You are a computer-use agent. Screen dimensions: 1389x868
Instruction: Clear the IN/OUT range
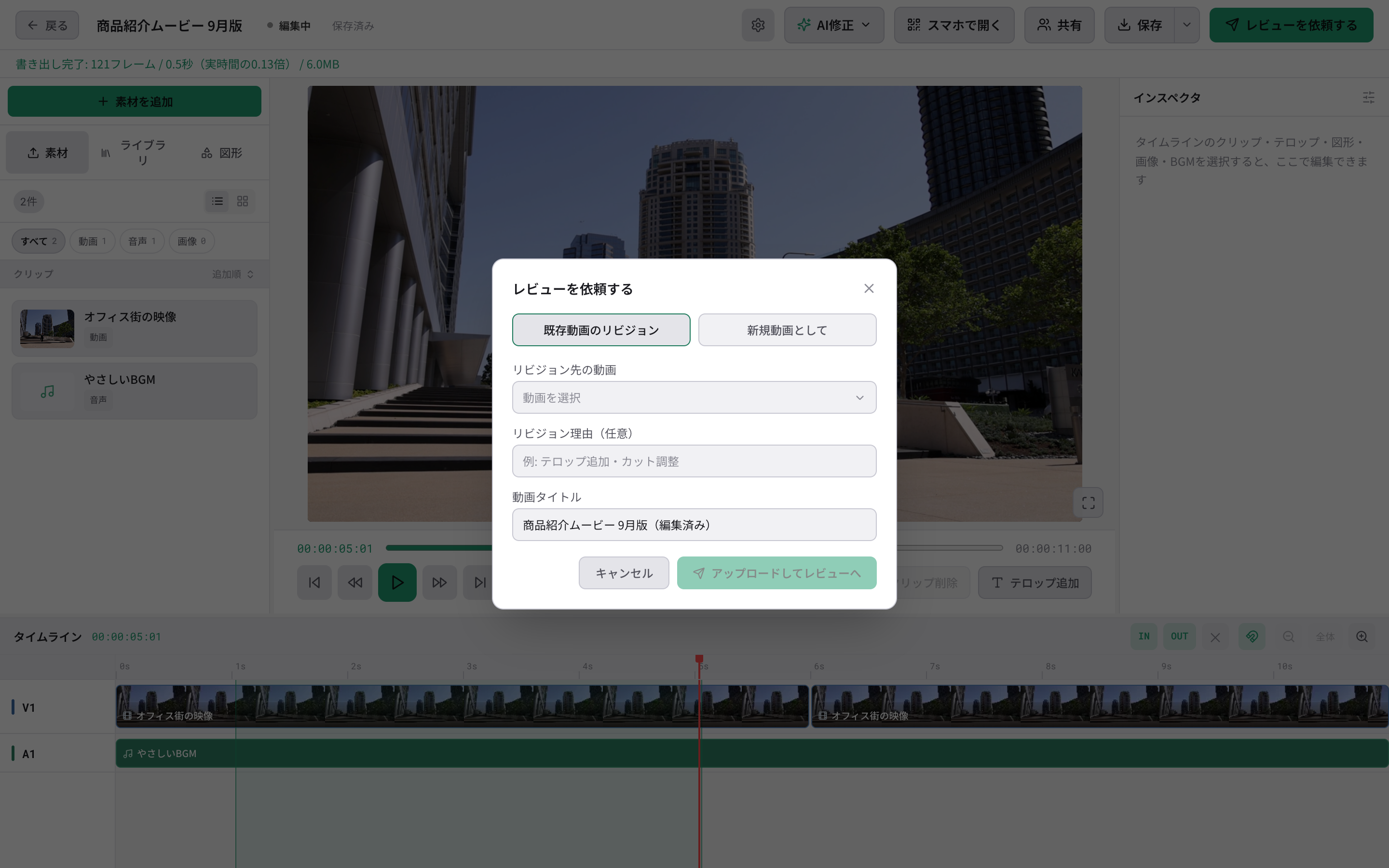click(1215, 637)
